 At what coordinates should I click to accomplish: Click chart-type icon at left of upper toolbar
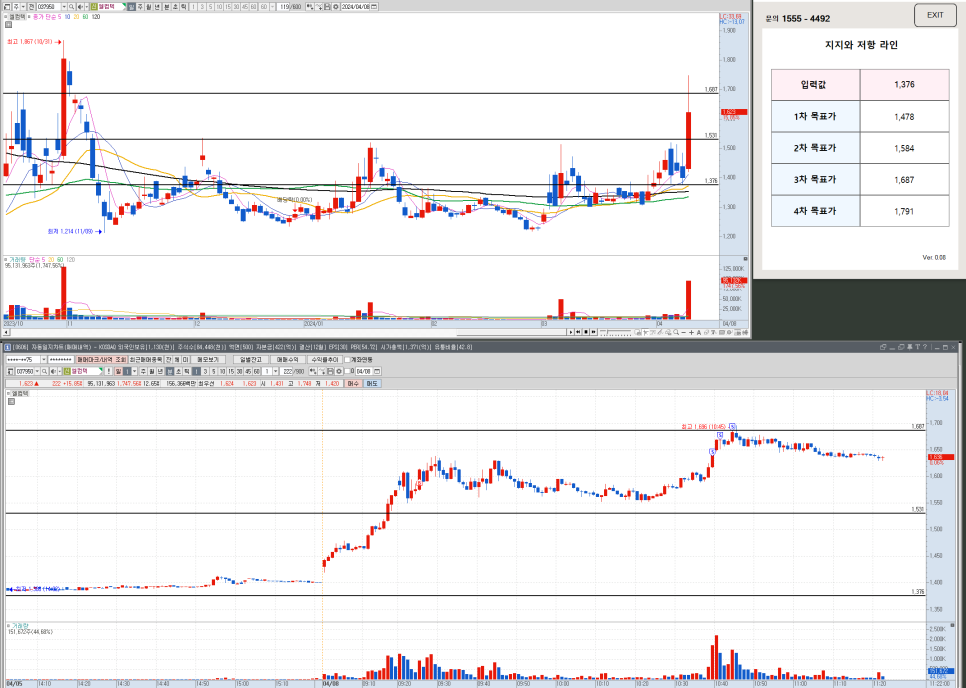click(6, 7)
